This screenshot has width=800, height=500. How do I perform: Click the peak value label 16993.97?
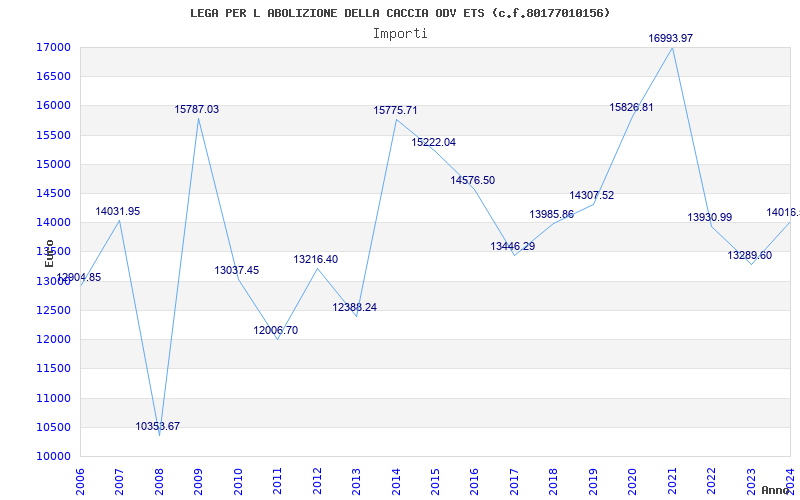pyautogui.click(x=671, y=39)
